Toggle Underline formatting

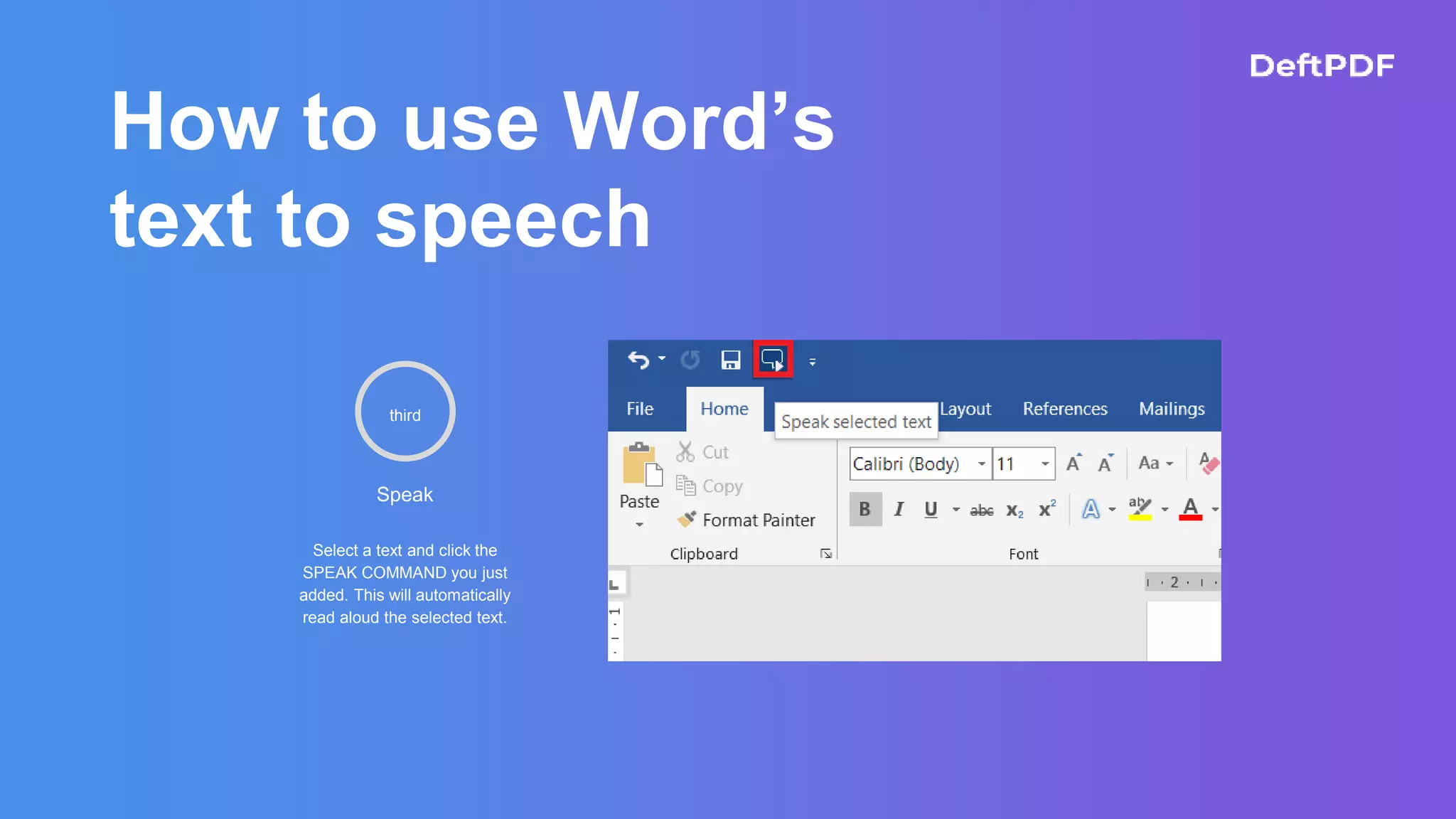pyautogui.click(x=931, y=509)
